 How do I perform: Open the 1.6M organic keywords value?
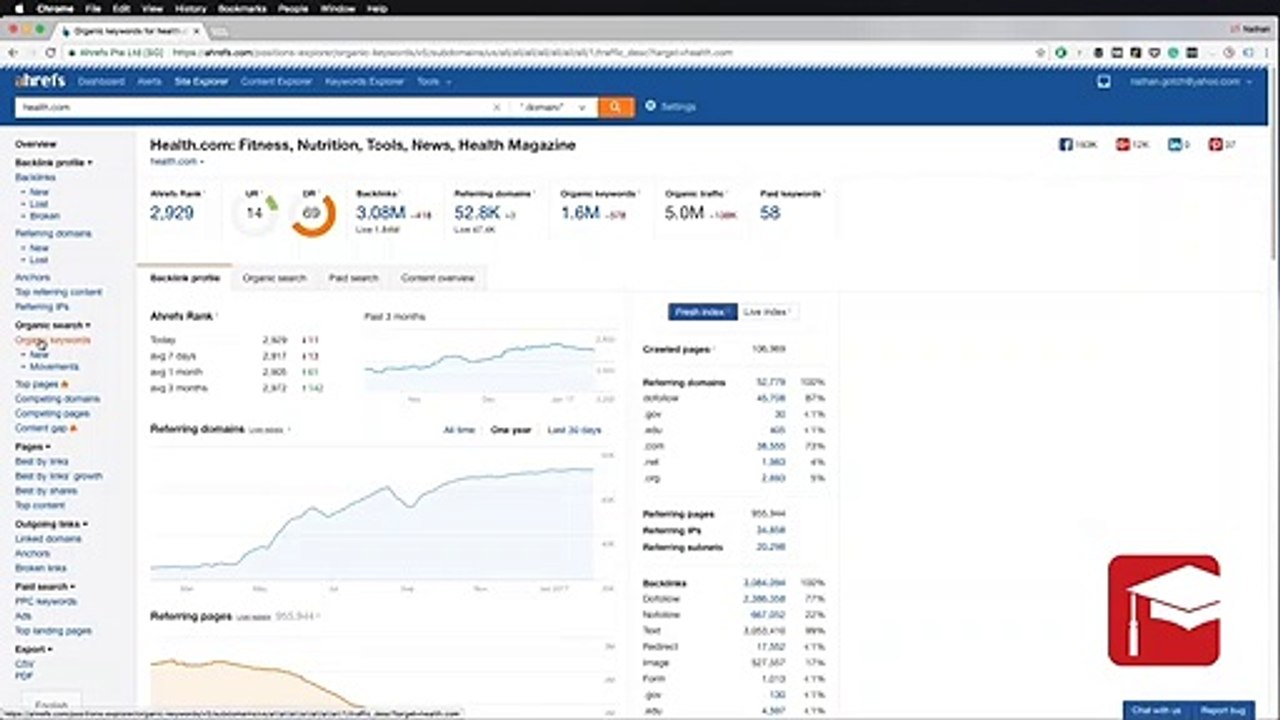pyautogui.click(x=580, y=213)
